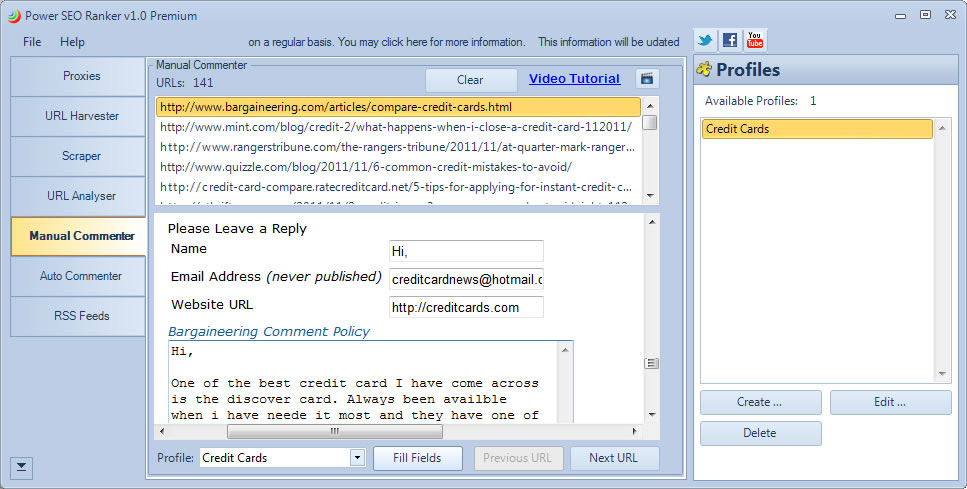Click the Previous URL button

517,458
